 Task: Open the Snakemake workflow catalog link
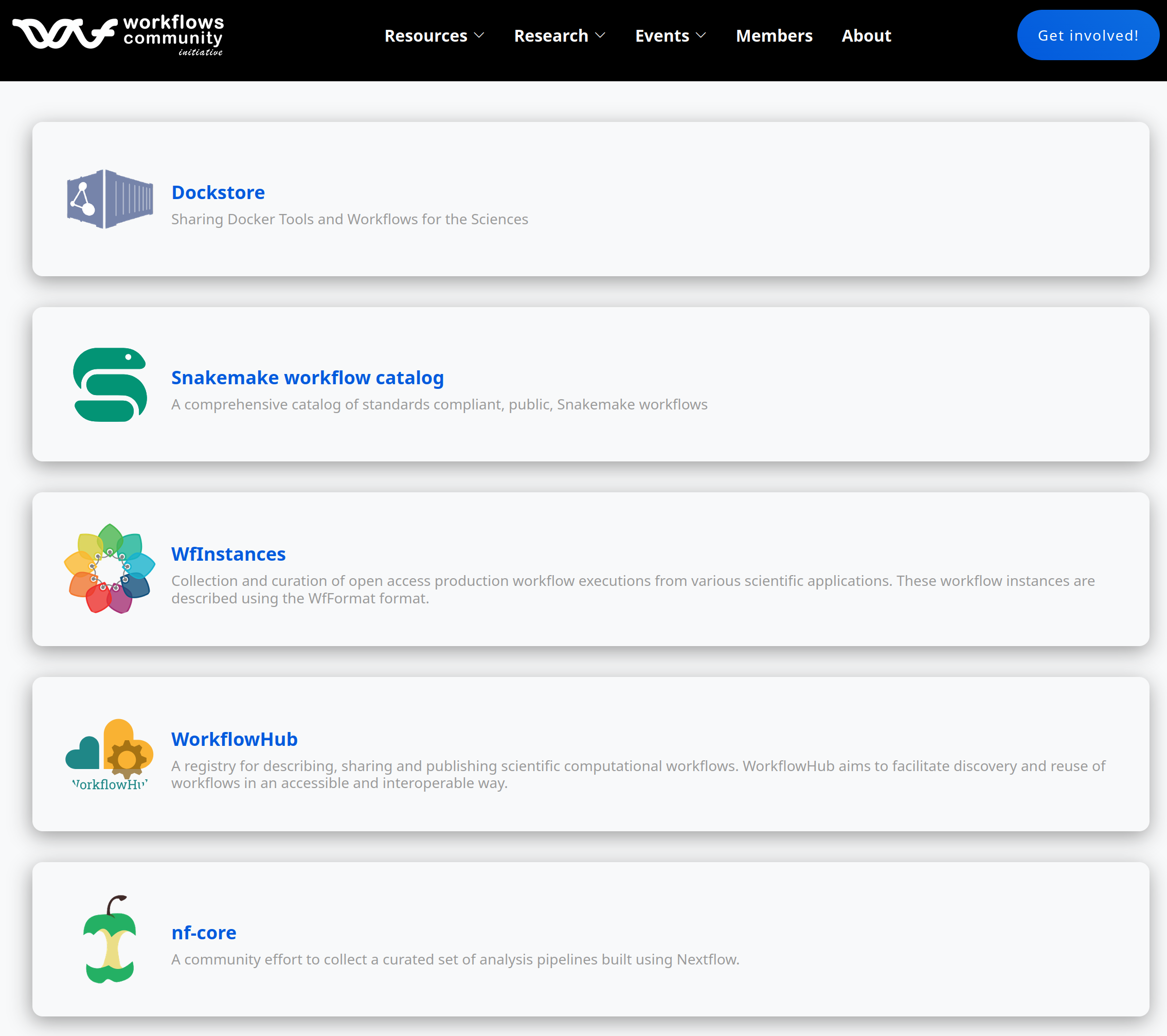307,377
